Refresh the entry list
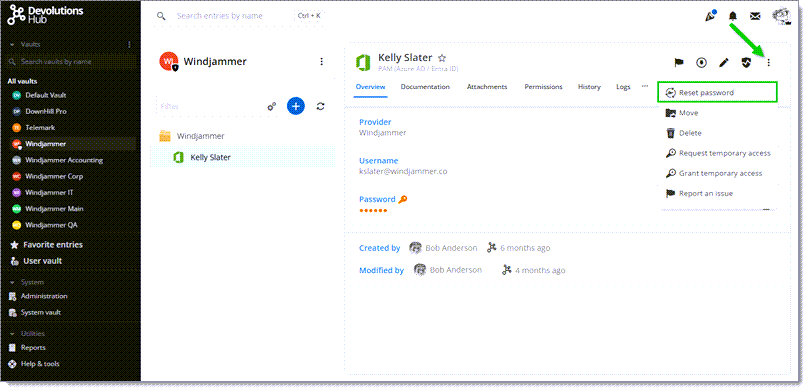The width and height of the screenshot is (809, 392). click(320, 106)
